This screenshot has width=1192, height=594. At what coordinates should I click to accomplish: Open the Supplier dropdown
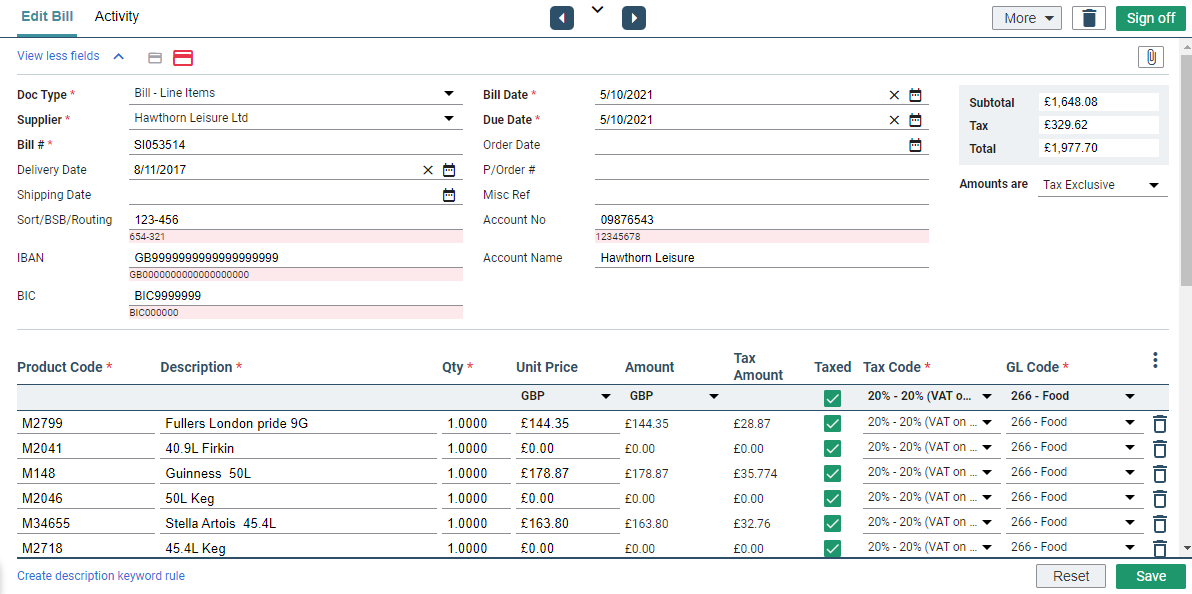click(449, 119)
